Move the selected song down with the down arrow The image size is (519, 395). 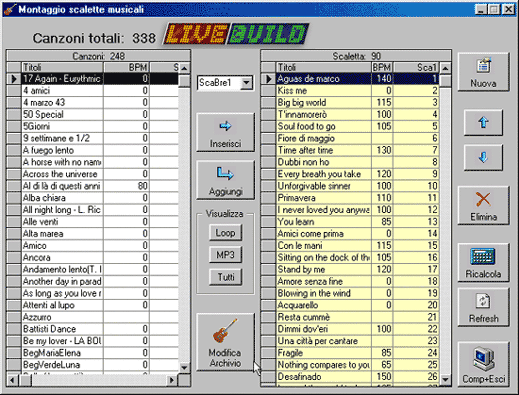pos(483,157)
